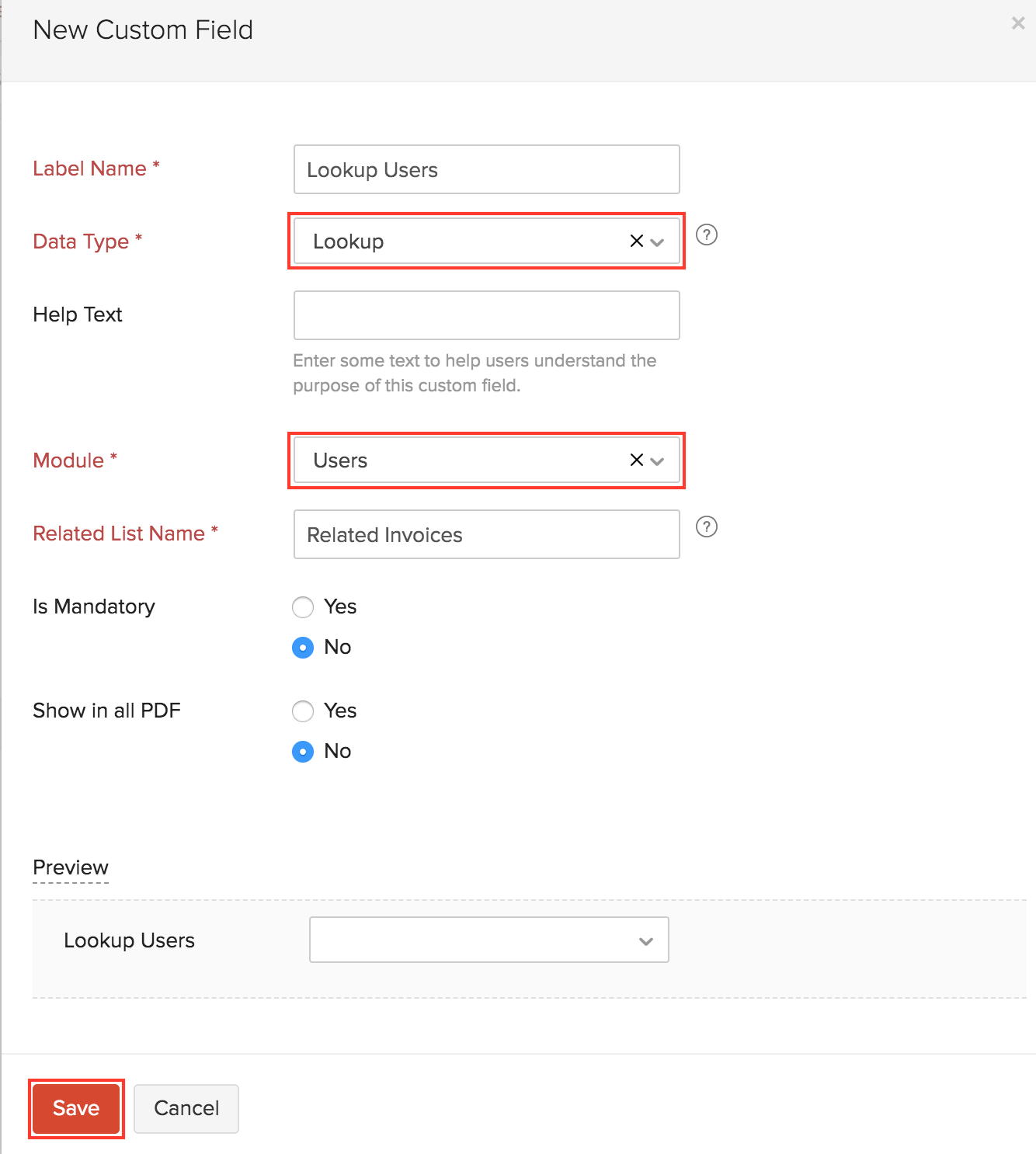1036x1154 pixels.
Task: Select Yes for Show in all PDF
Action: [303, 711]
